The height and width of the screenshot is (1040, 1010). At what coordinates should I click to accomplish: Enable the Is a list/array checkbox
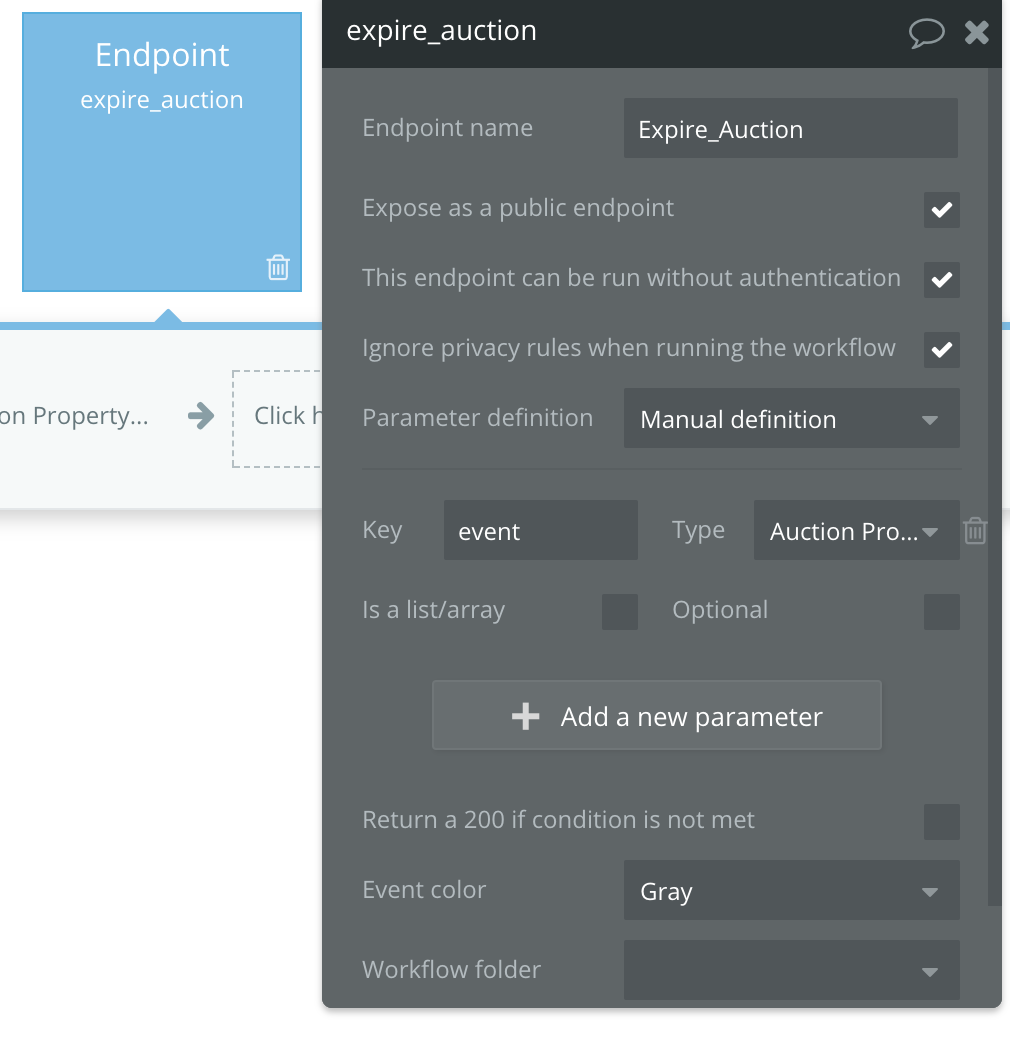click(619, 611)
